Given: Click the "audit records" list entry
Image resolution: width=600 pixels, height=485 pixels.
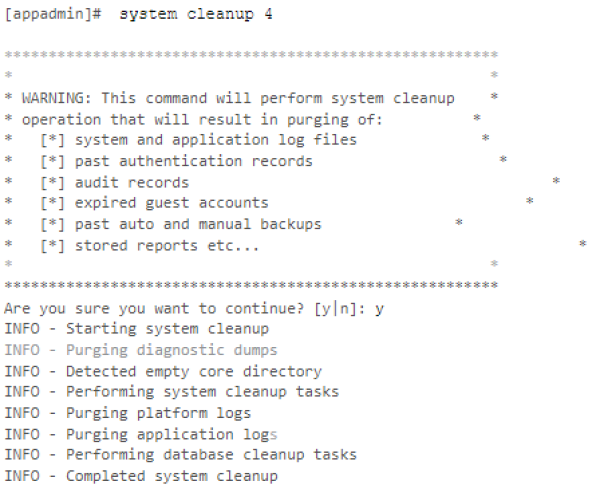Looking at the screenshot, I should (132, 183).
